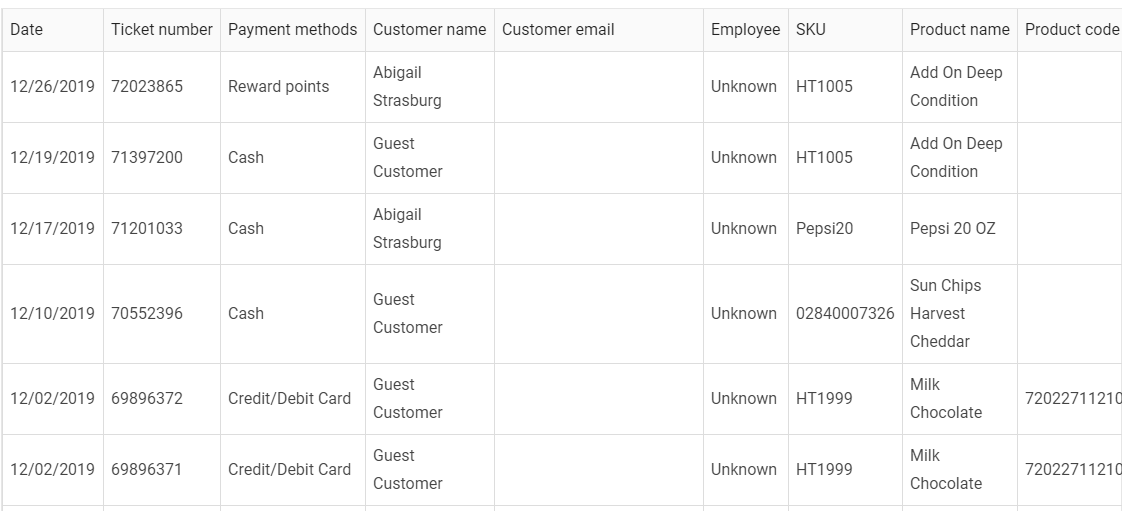Viewport: 1125px width, 511px height.
Task: Click the Product name column header
Action: (x=959, y=30)
